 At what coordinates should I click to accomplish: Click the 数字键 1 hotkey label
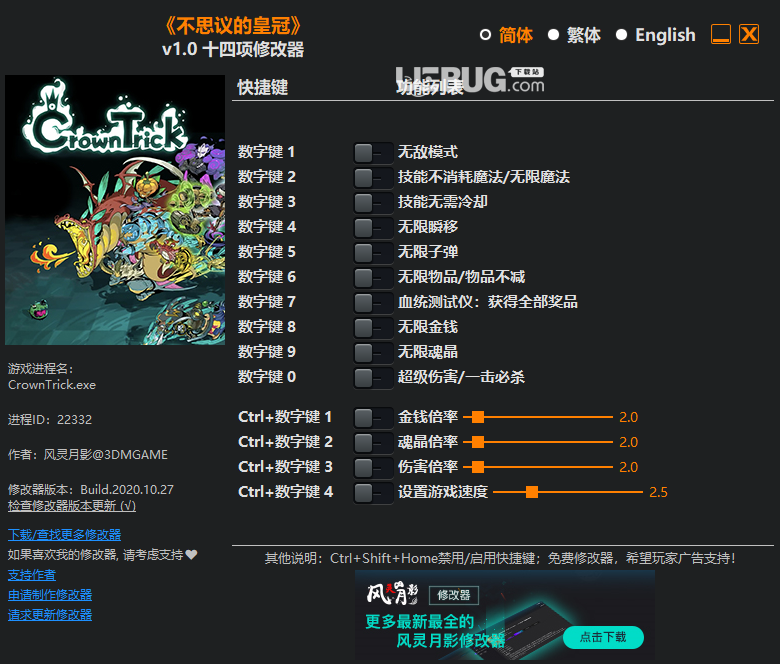coord(267,152)
